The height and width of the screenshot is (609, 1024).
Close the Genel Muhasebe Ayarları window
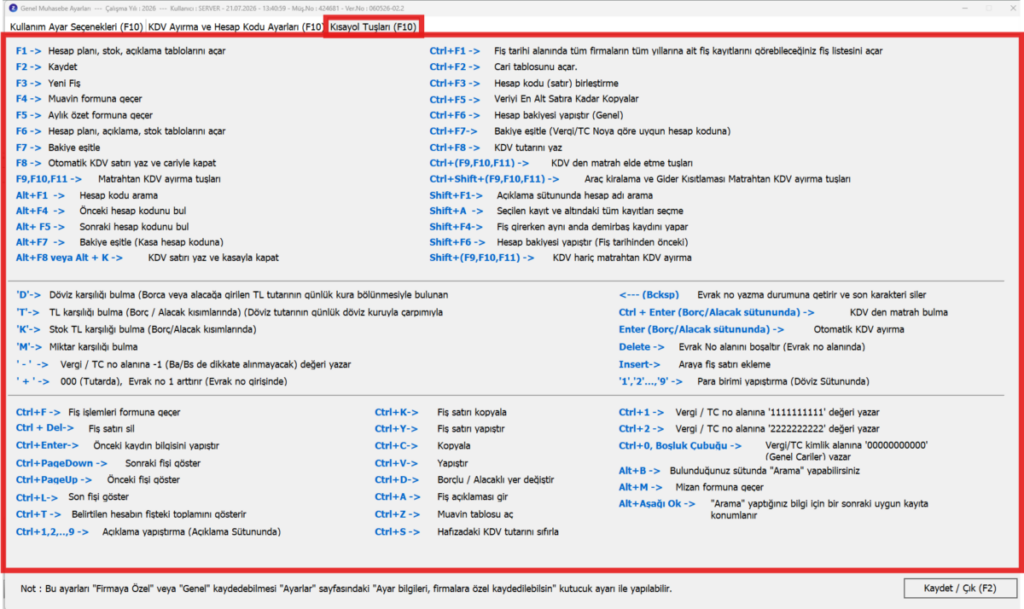pos(1013,8)
